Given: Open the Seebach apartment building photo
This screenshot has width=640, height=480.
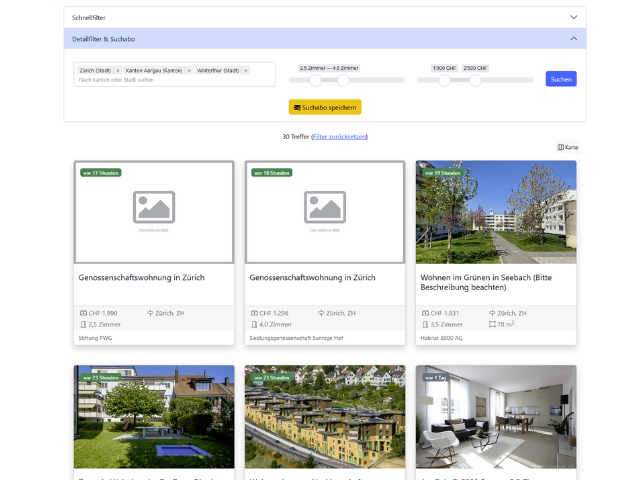Looking at the screenshot, I should [x=496, y=212].
